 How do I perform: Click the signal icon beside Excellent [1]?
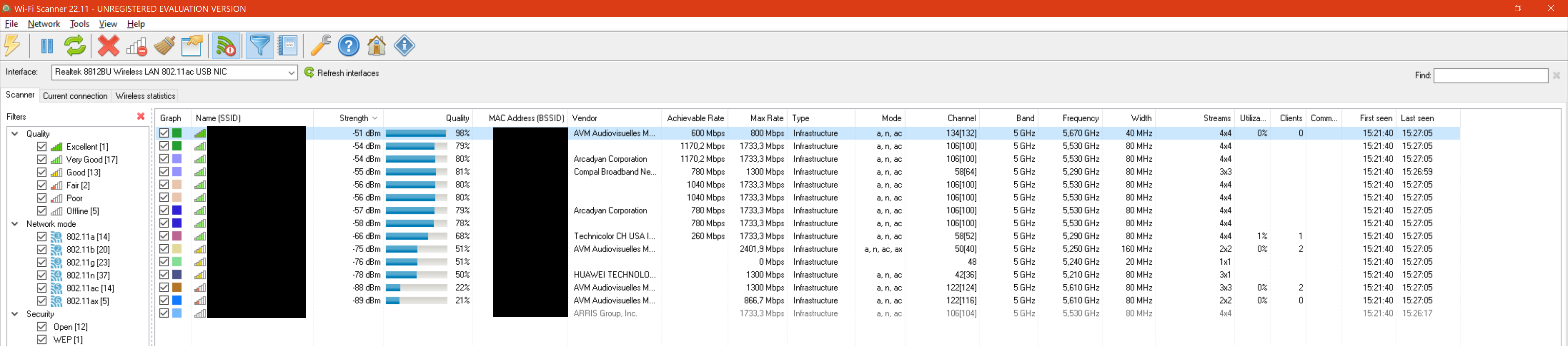point(57,147)
